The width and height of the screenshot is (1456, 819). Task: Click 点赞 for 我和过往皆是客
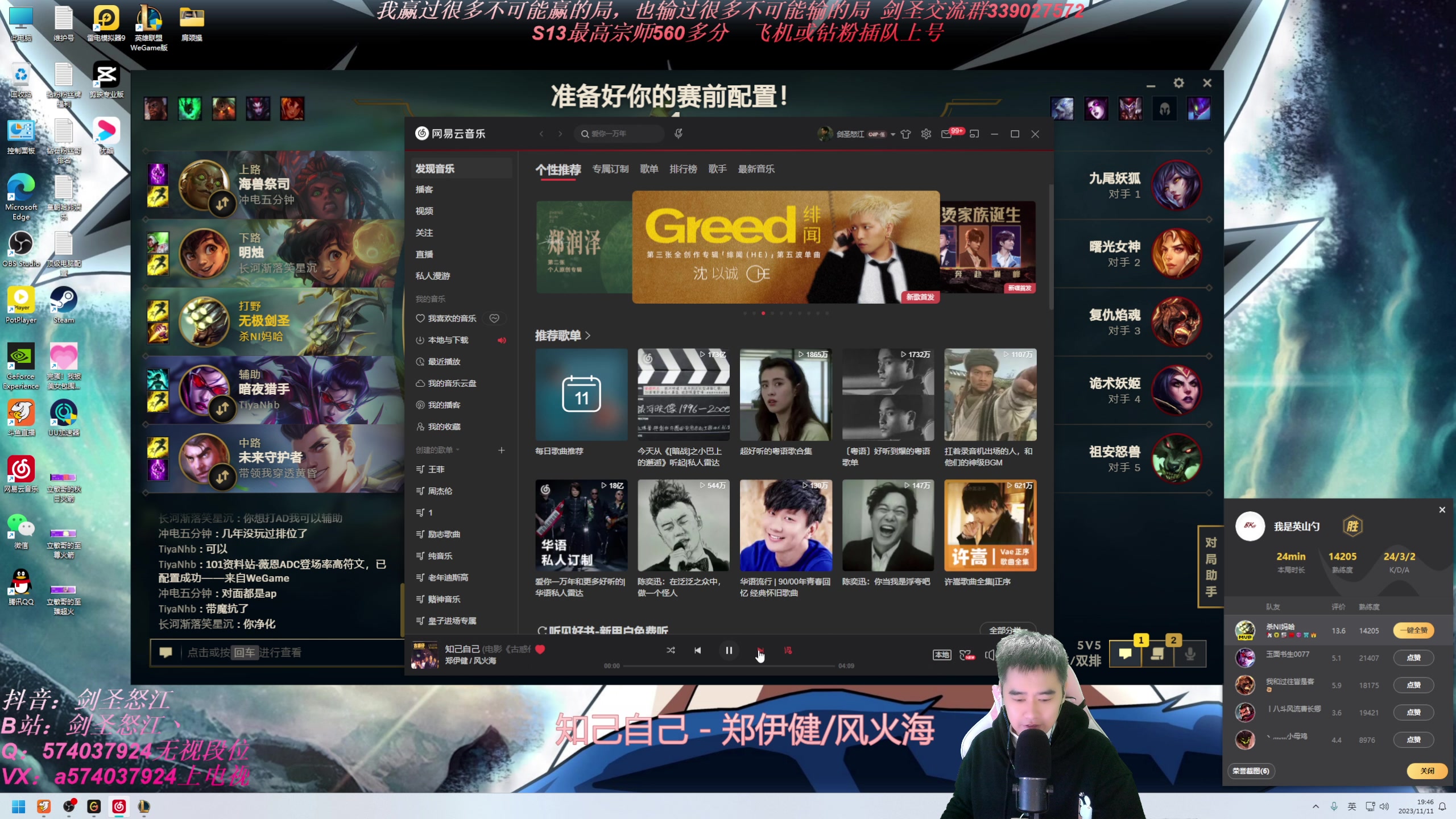[1413, 685]
